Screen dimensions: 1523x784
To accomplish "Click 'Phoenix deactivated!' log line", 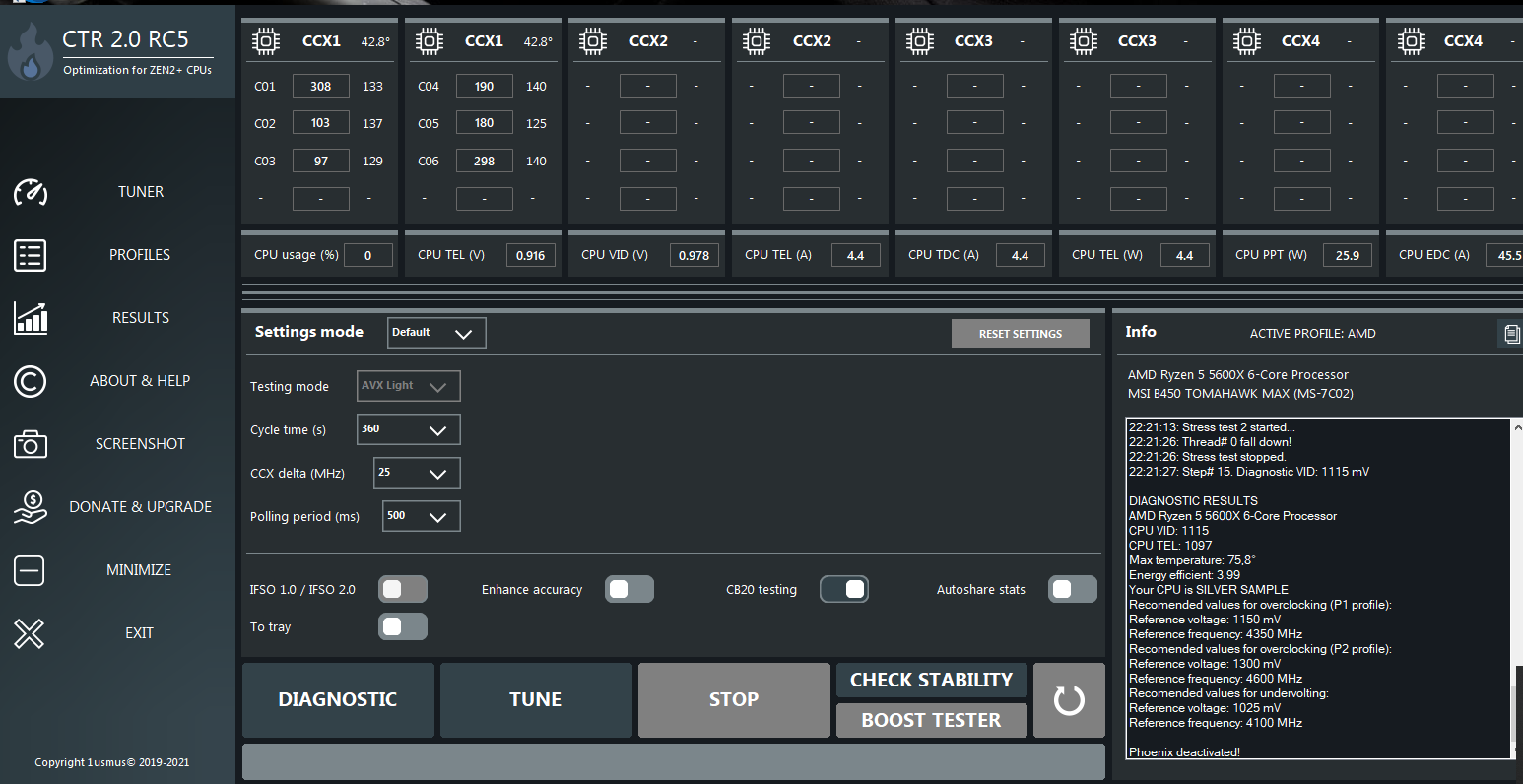I will coord(1184,751).
